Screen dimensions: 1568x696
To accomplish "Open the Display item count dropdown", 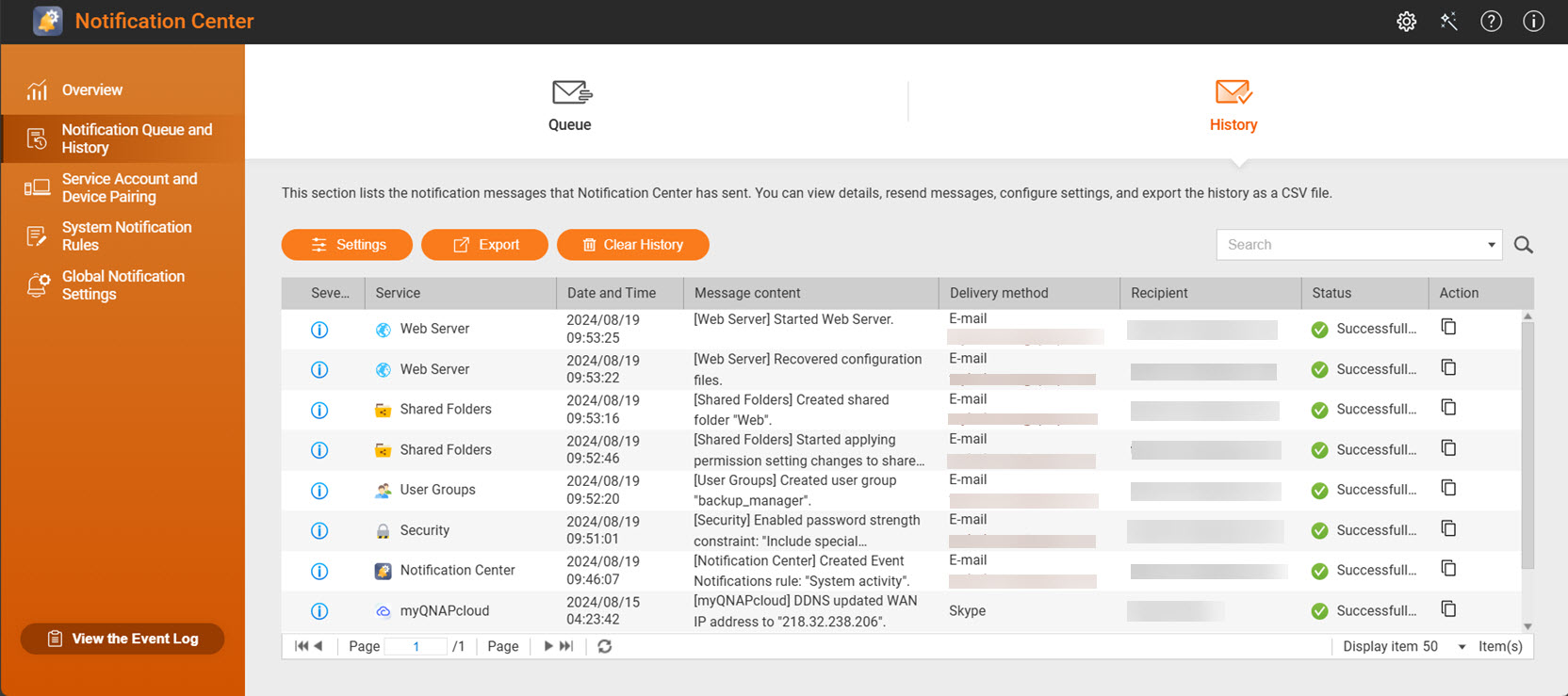I will 1462,647.
